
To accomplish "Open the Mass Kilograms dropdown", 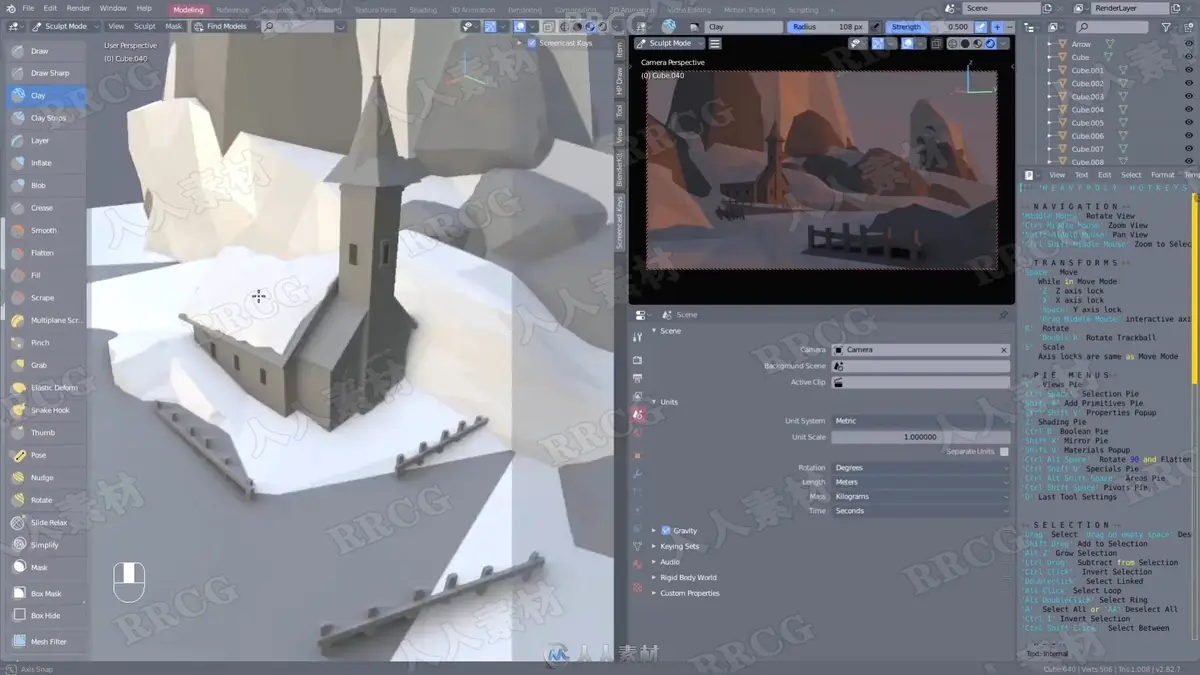I will [x=920, y=497].
